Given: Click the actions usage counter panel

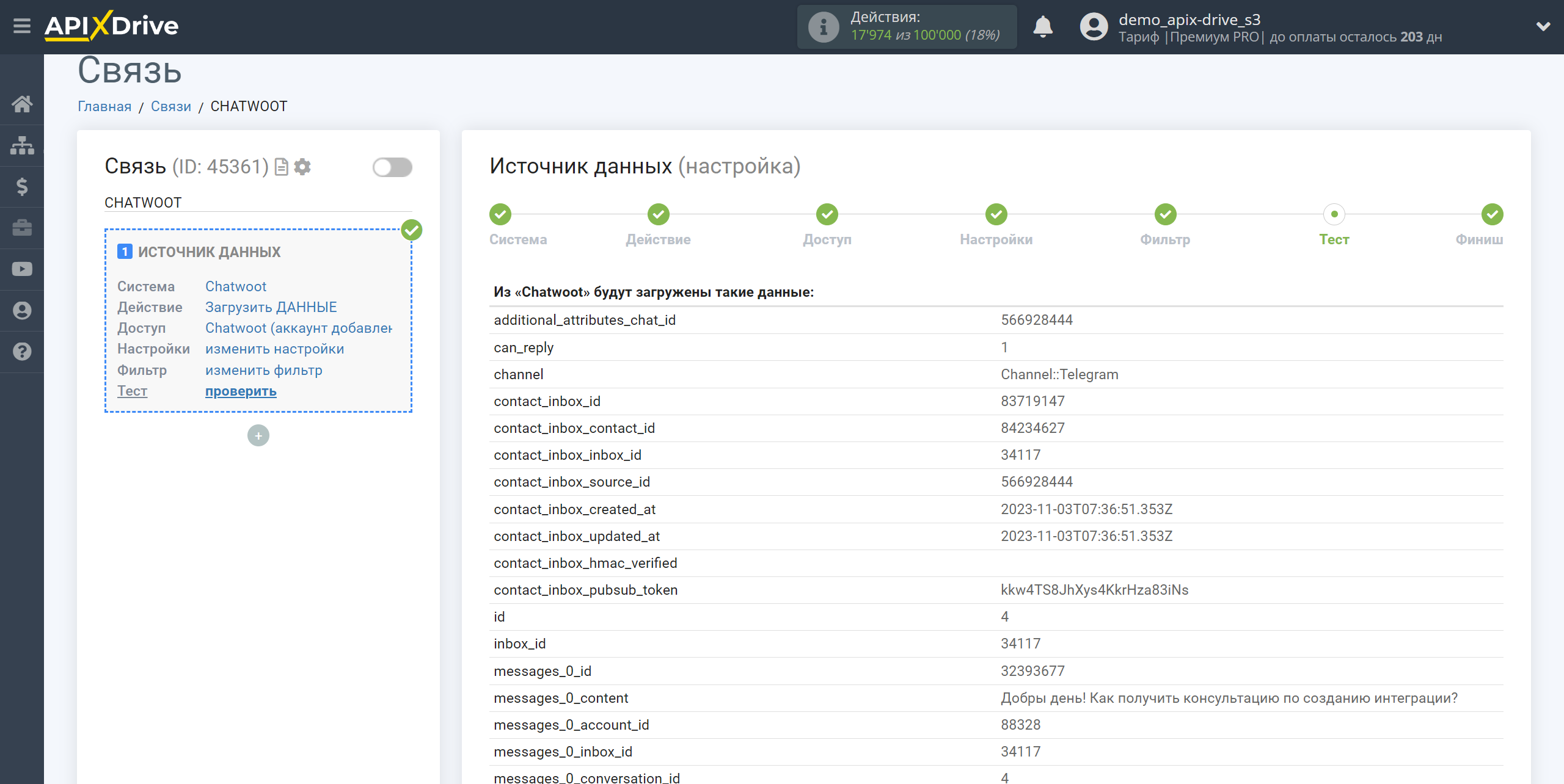Looking at the screenshot, I should click(x=907, y=27).
